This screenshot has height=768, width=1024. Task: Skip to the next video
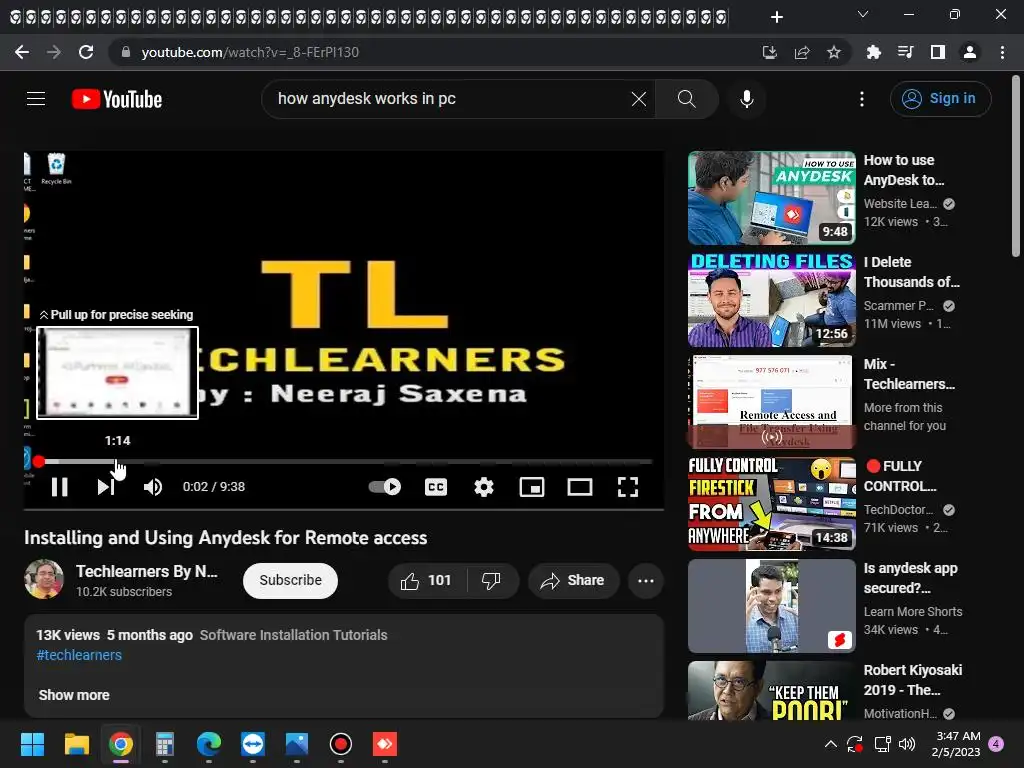pyautogui.click(x=106, y=487)
